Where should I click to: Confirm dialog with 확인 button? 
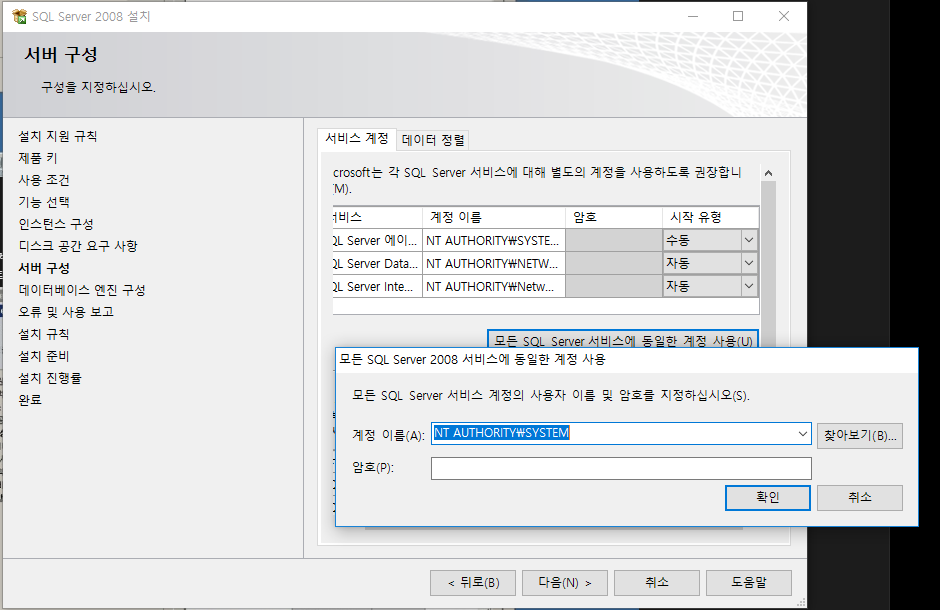[767, 497]
